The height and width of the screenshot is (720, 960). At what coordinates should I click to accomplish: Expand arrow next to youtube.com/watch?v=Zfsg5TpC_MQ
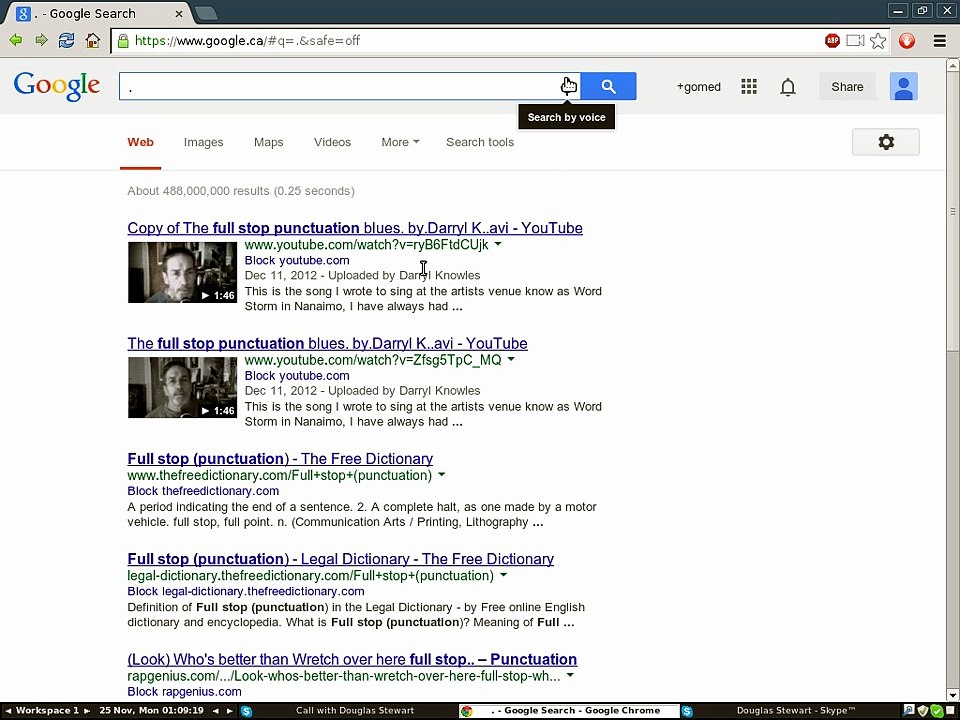click(x=511, y=359)
